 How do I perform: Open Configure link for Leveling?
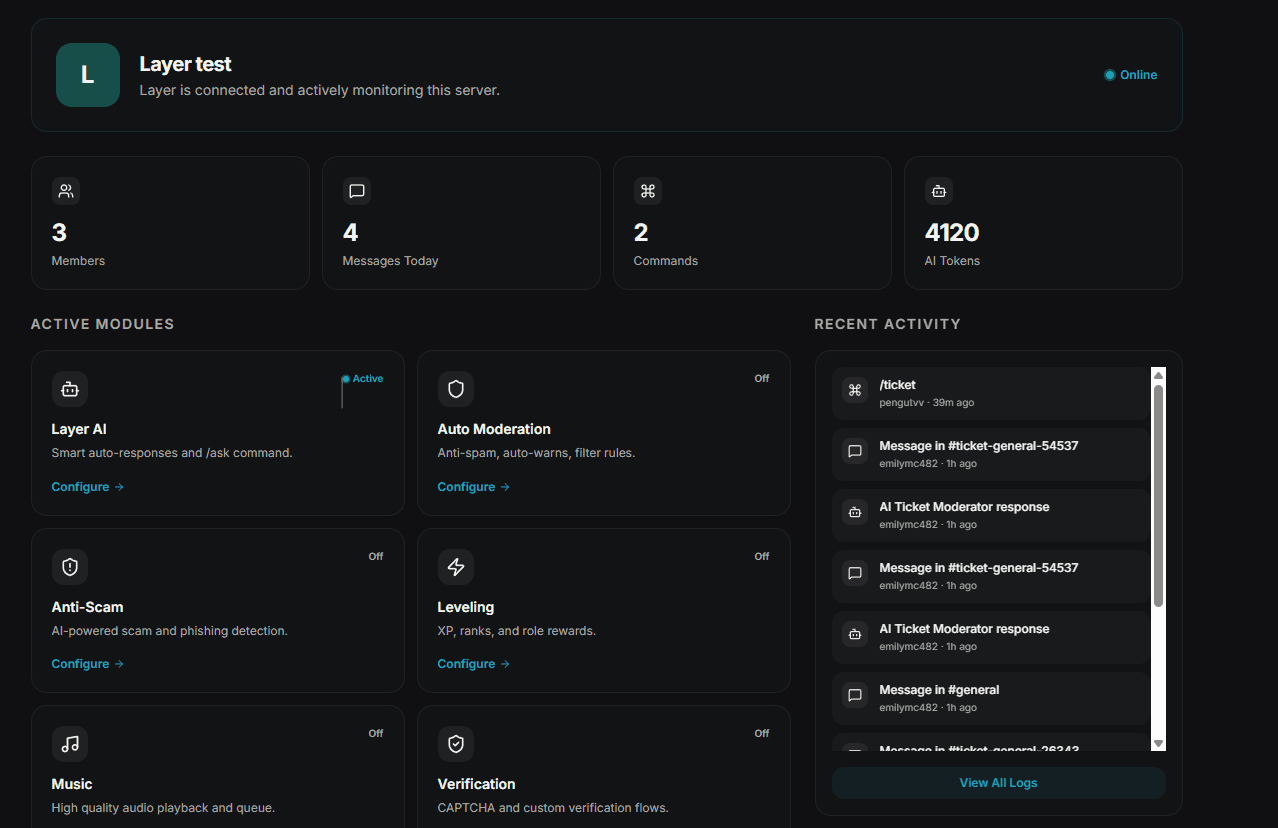[x=474, y=664]
